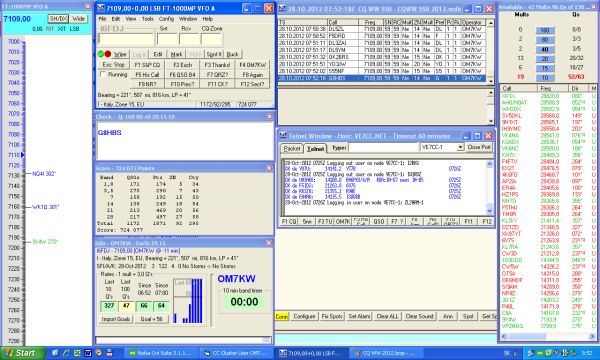Click the F7 QRZ? button
Screen dimensions: 600x360
(x=217, y=75)
